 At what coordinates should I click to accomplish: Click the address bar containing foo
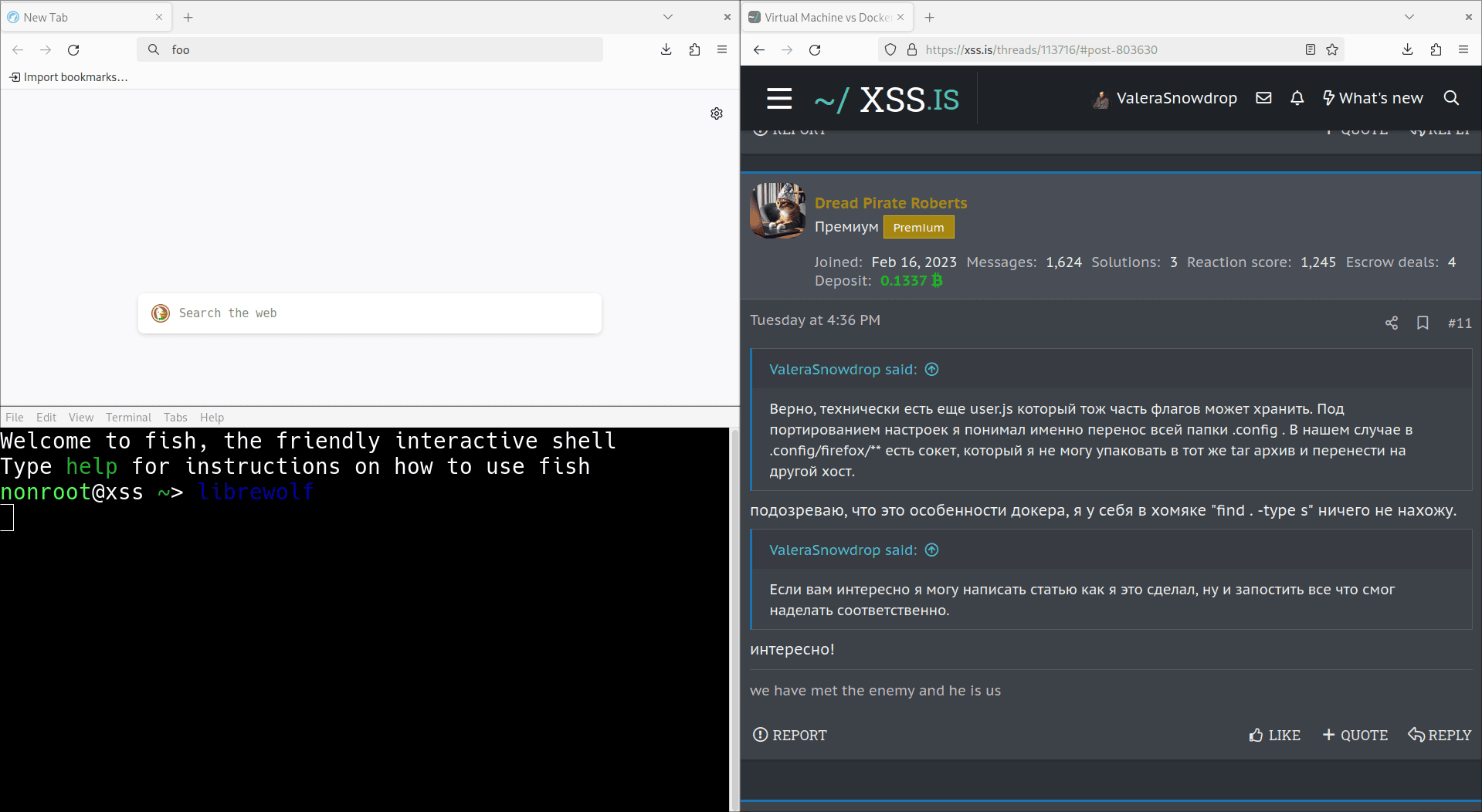click(x=370, y=50)
